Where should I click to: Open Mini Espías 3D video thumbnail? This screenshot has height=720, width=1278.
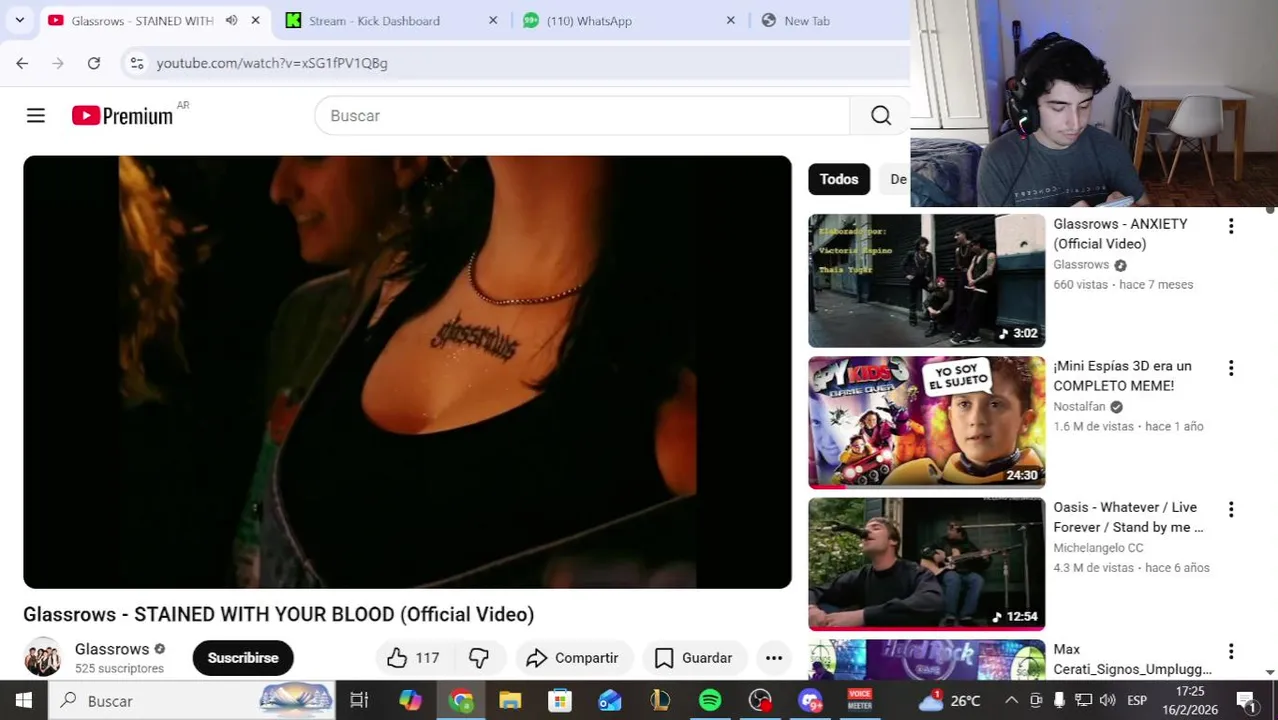click(x=926, y=423)
